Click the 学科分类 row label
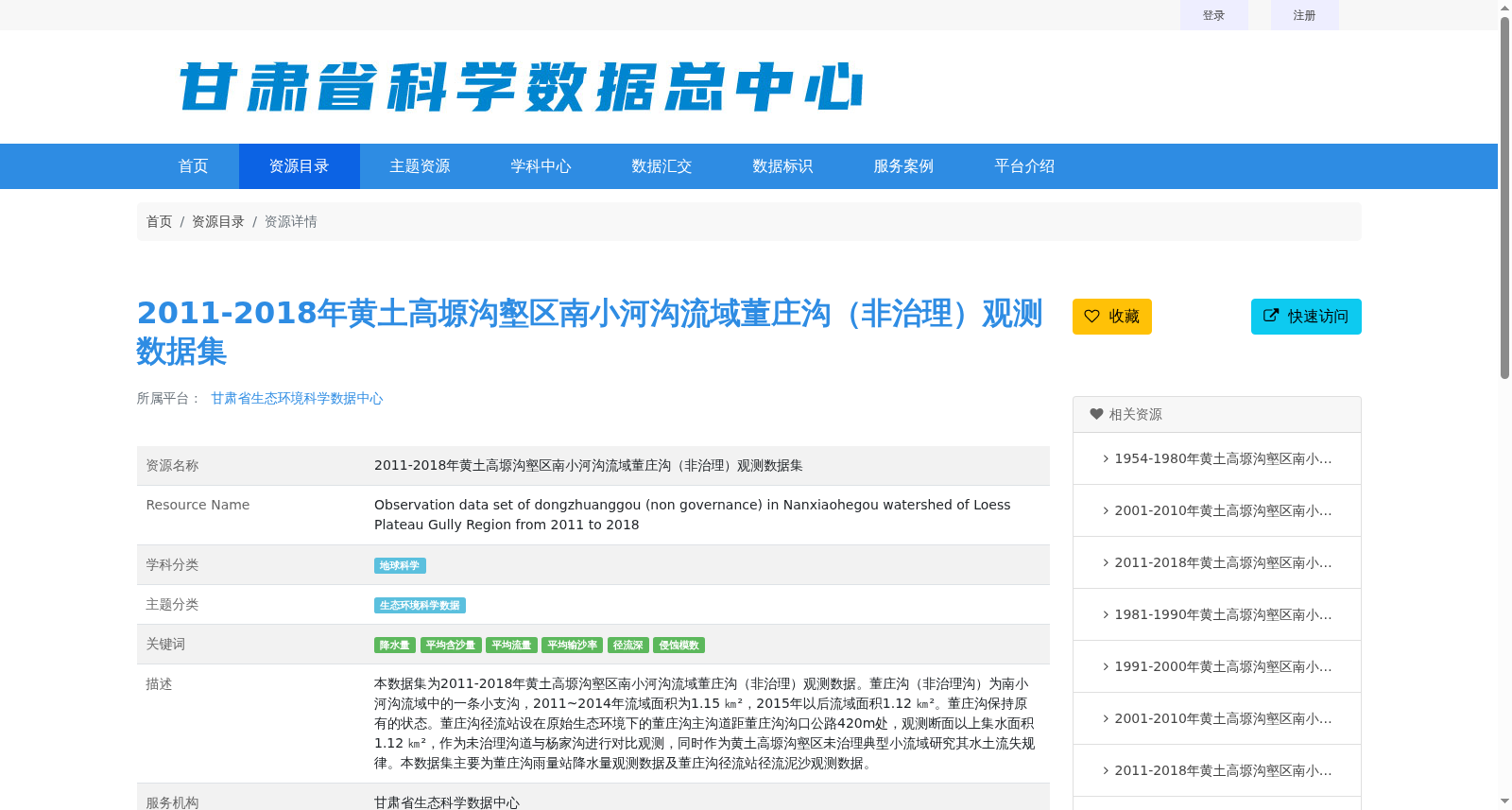The image size is (1512, 810). click(x=172, y=564)
